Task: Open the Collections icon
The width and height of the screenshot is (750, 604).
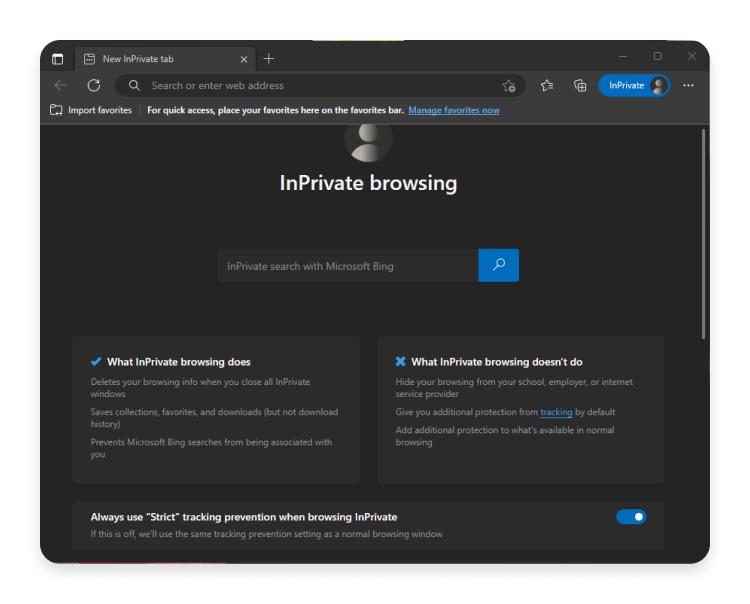Action: click(x=580, y=86)
